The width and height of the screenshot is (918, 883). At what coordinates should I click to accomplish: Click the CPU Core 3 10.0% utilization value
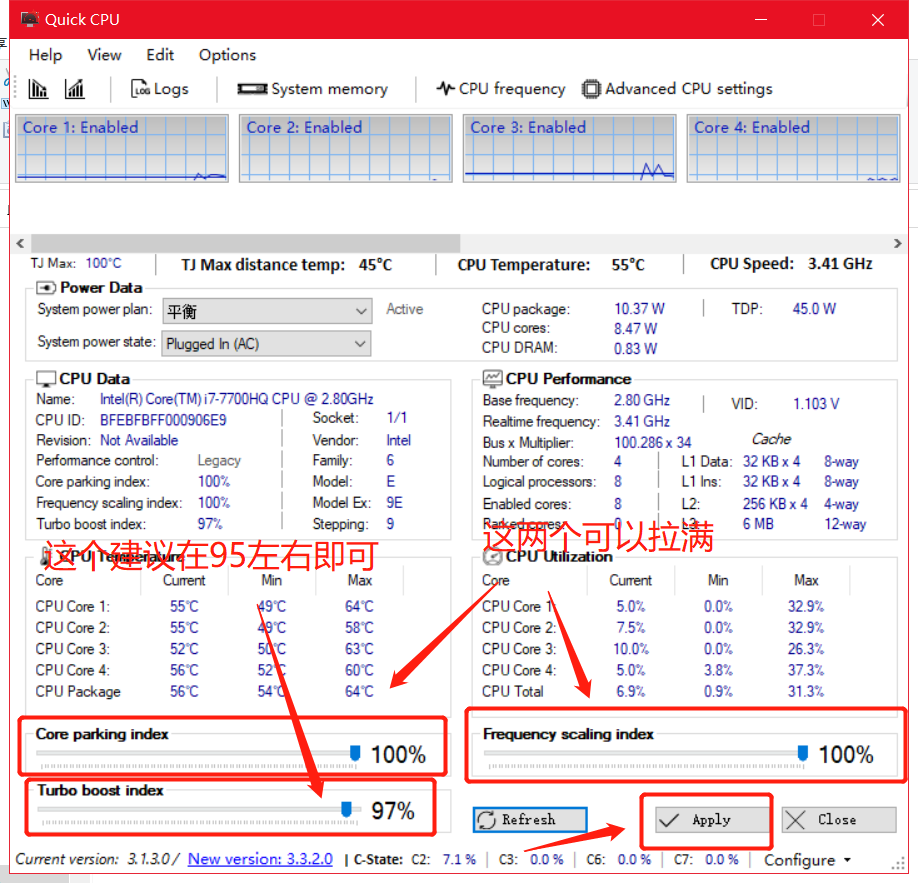point(631,649)
